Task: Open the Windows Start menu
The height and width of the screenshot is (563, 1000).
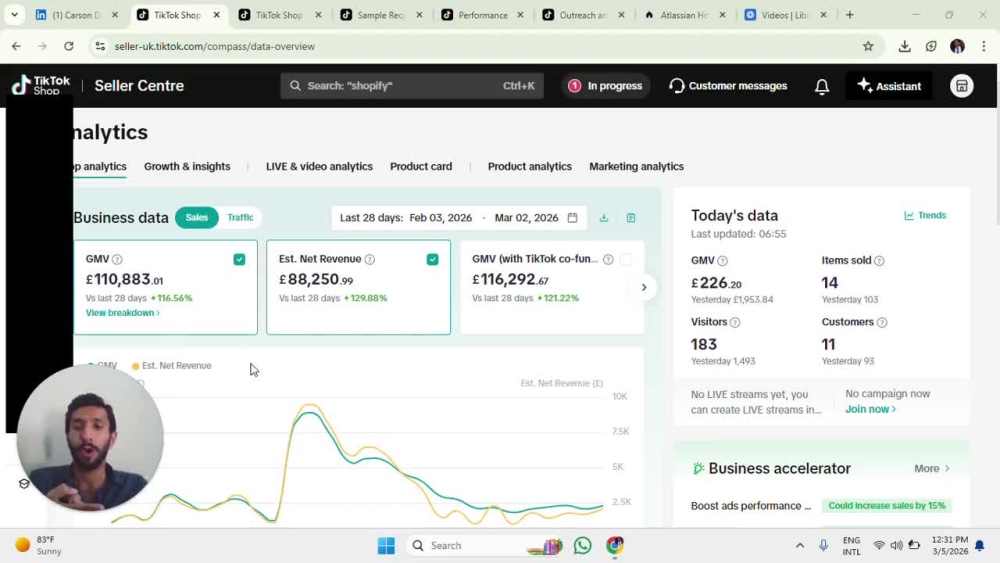Action: [x=386, y=546]
